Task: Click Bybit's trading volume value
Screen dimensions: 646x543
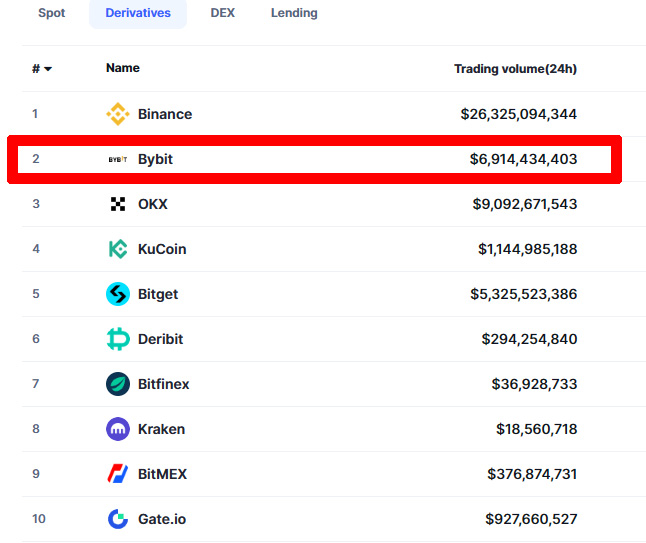Action: tap(523, 159)
